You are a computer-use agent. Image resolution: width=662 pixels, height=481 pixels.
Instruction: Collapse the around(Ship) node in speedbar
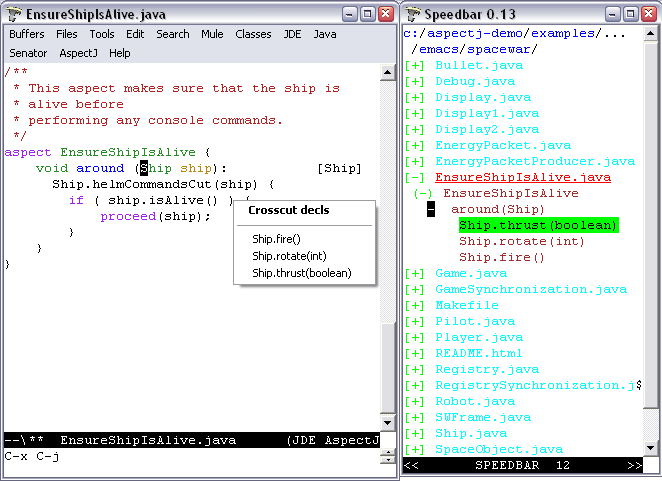pyautogui.click(x=431, y=210)
